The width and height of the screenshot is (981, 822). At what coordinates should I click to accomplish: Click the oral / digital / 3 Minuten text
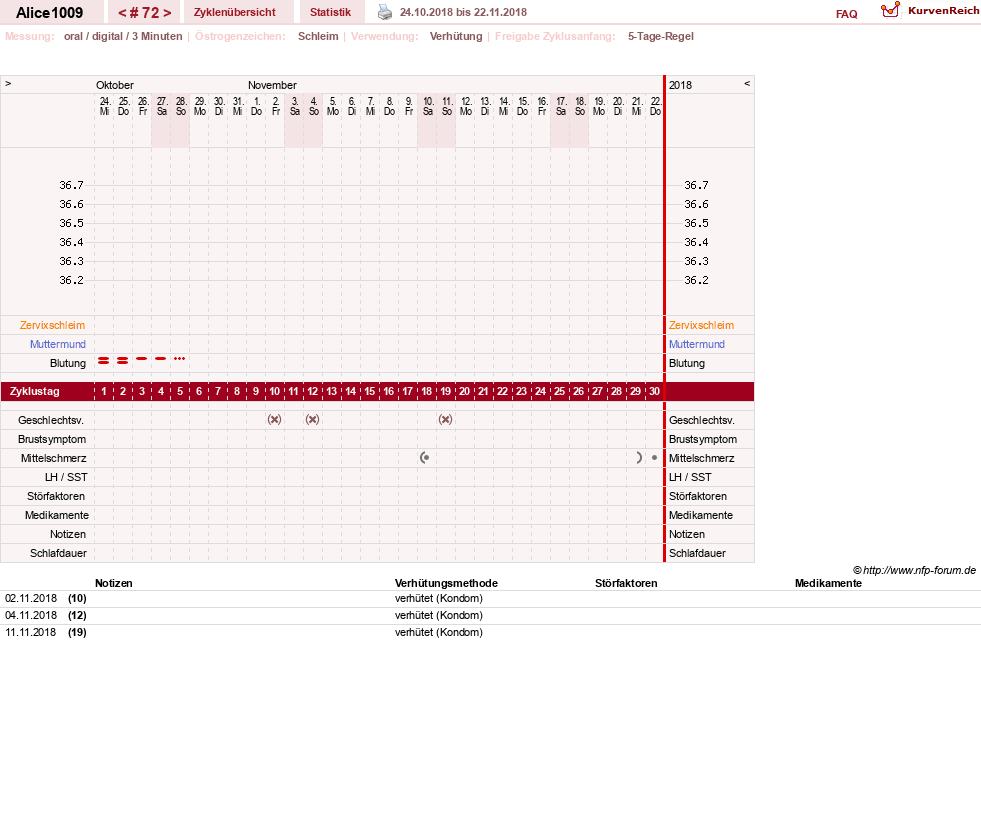point(123,36)
